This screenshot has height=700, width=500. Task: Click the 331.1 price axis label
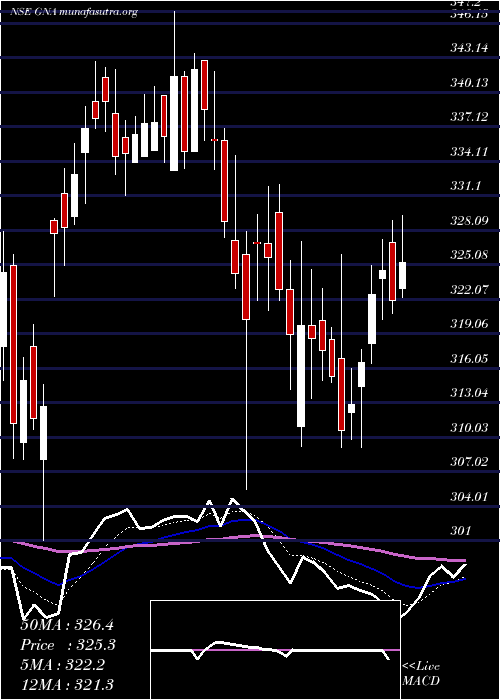(x=465, y=186)
